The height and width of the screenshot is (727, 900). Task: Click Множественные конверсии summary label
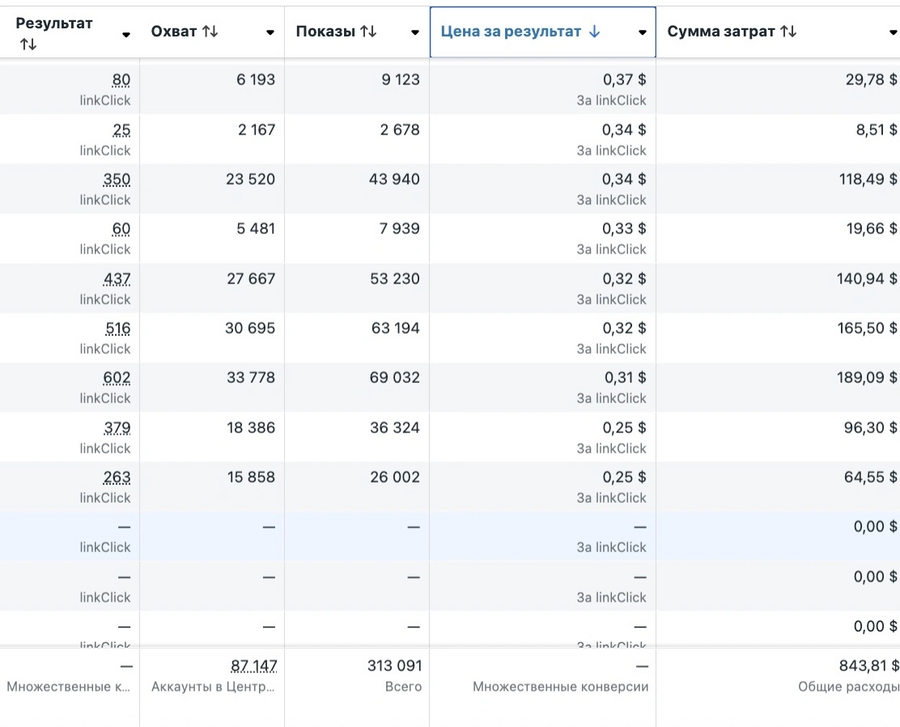561,687
